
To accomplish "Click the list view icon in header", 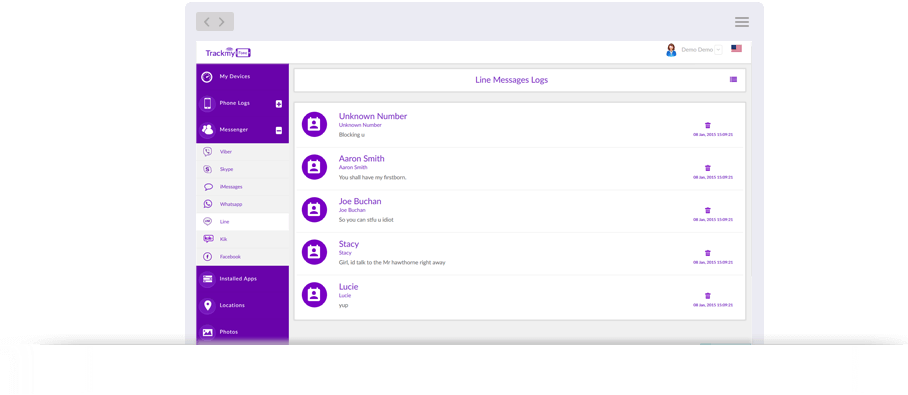I will pos(733,80).
